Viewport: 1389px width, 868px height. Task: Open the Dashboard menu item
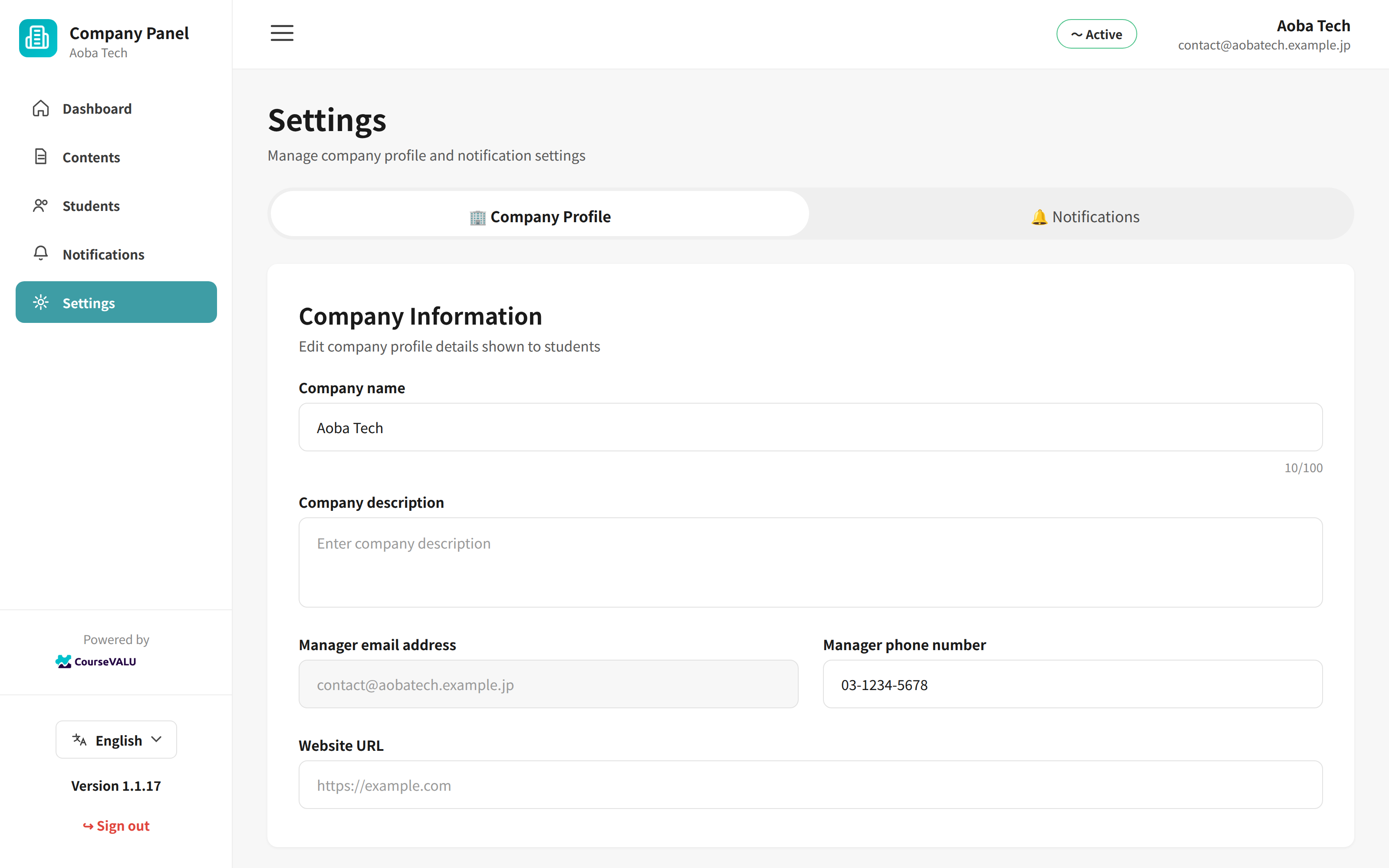pos(116,108)
